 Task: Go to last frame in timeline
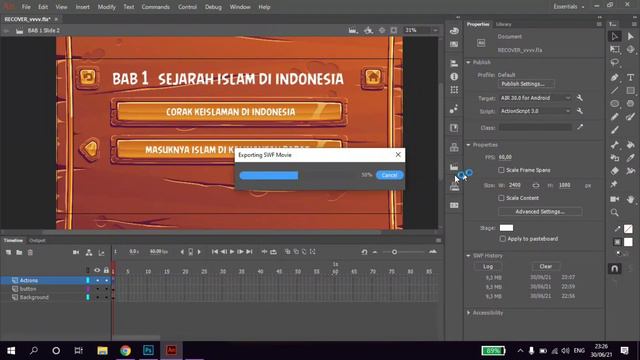coord(249,252)
